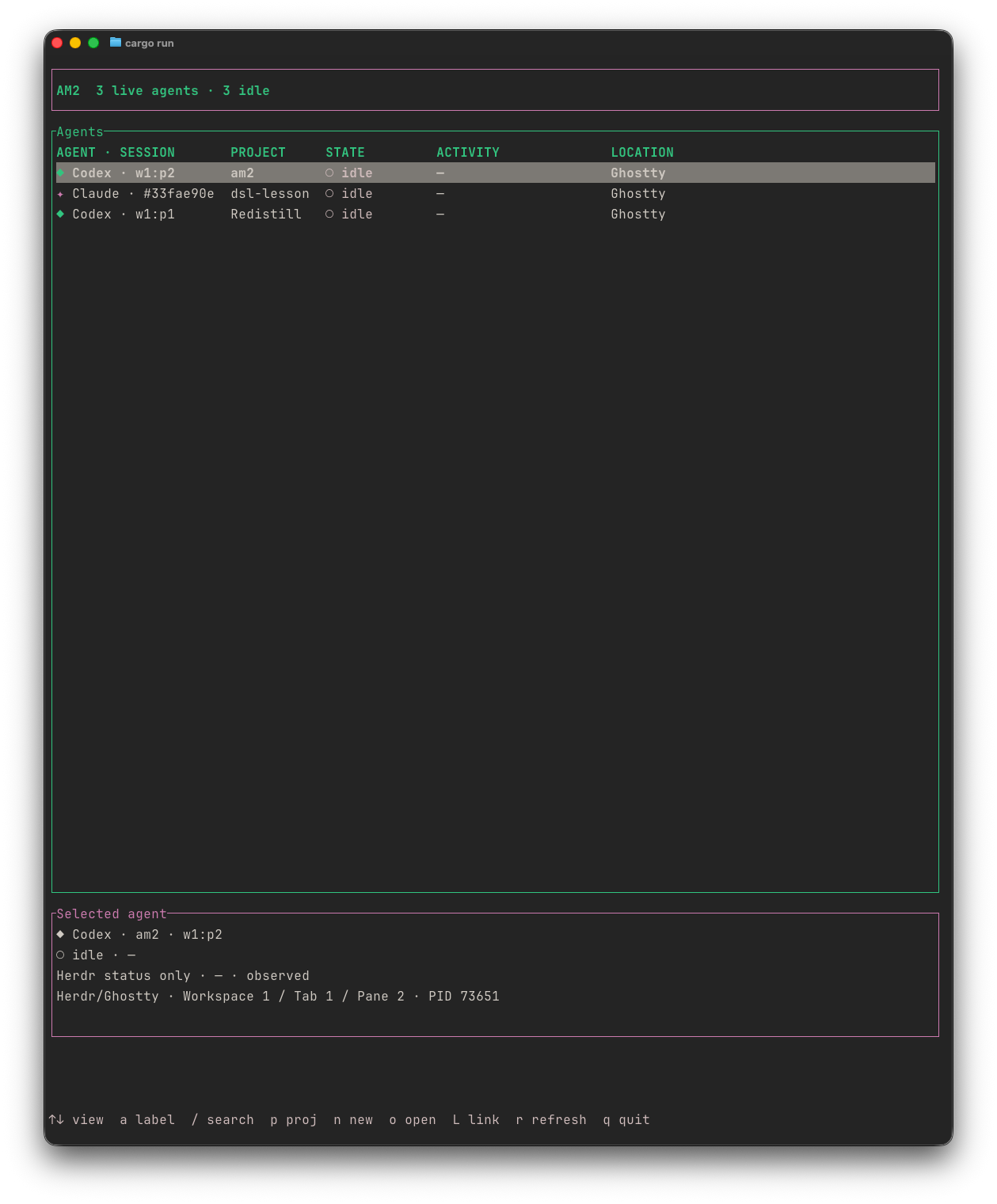997x1204 pixels.
Task: Click the Selected agent panel title
Action: point(112,913)
